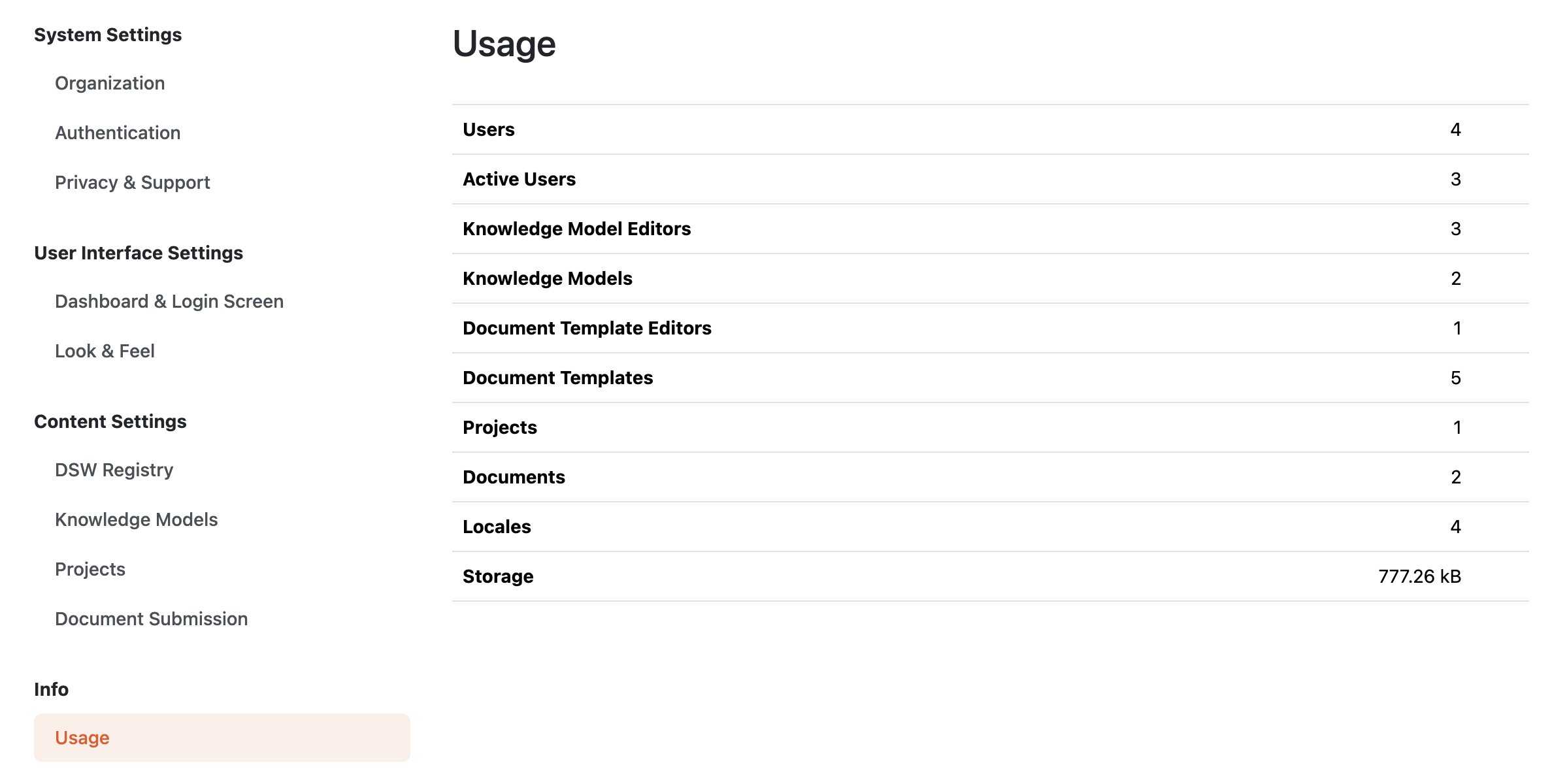Select the Usage menu item
The height and width of the screenshot is (784, 1550).
coord(222,738)
